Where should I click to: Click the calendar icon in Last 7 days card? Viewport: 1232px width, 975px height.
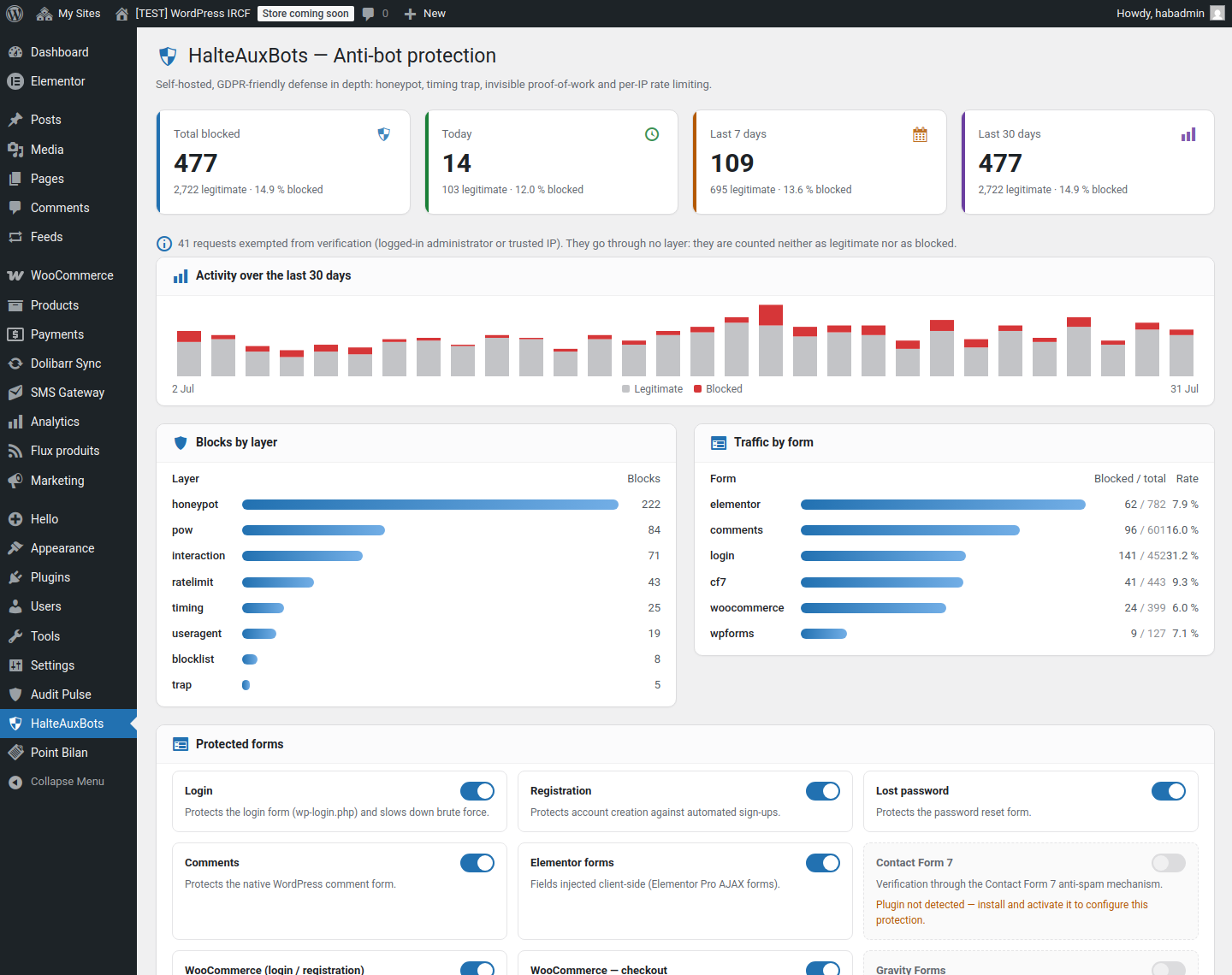pos(920,134)
